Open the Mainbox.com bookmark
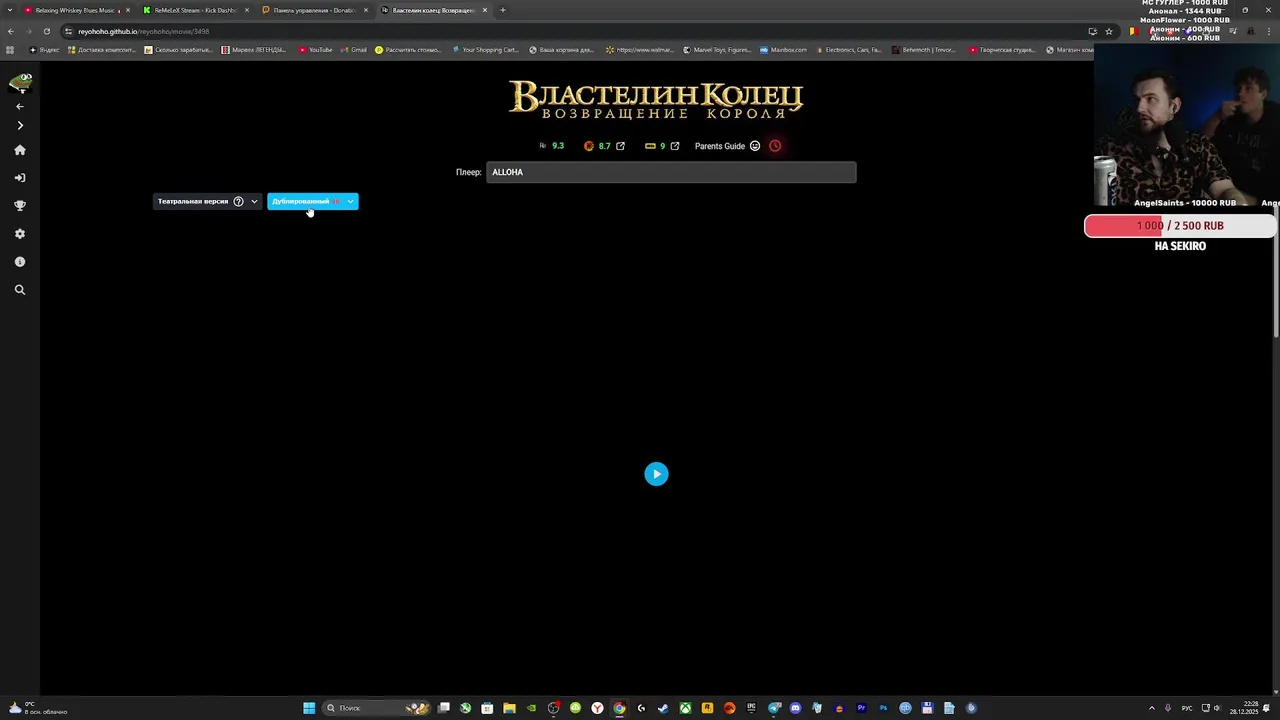Image resolution: width=1280 pixels, height=720 pixels. [783, 50]
